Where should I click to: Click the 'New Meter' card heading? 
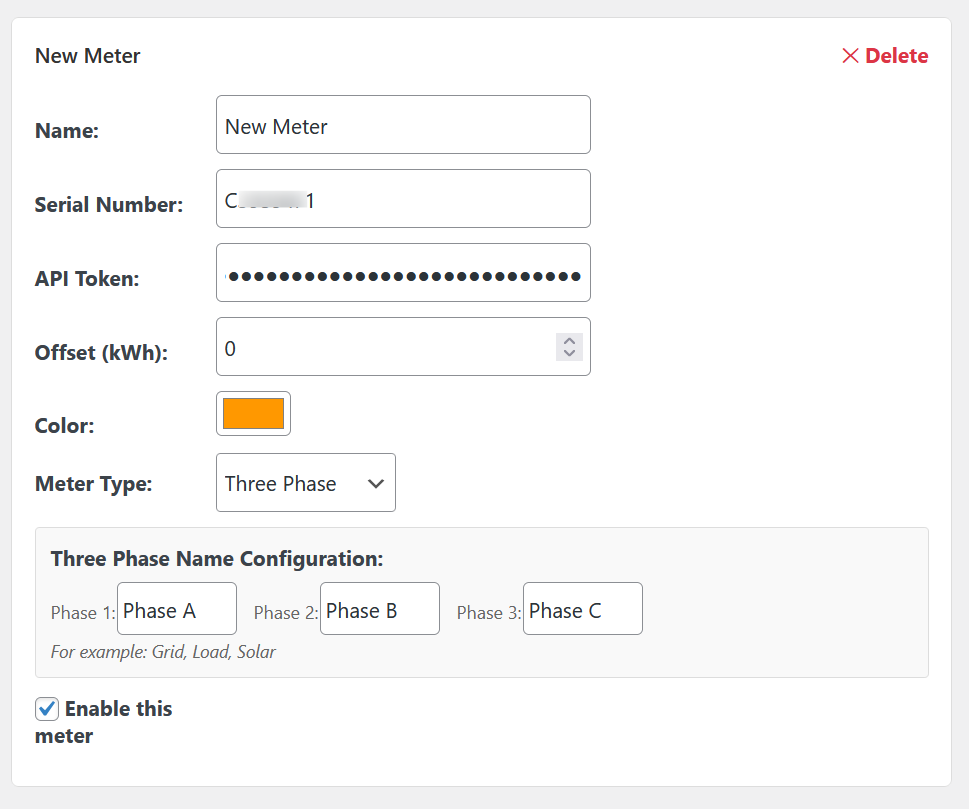pos(88,56)
